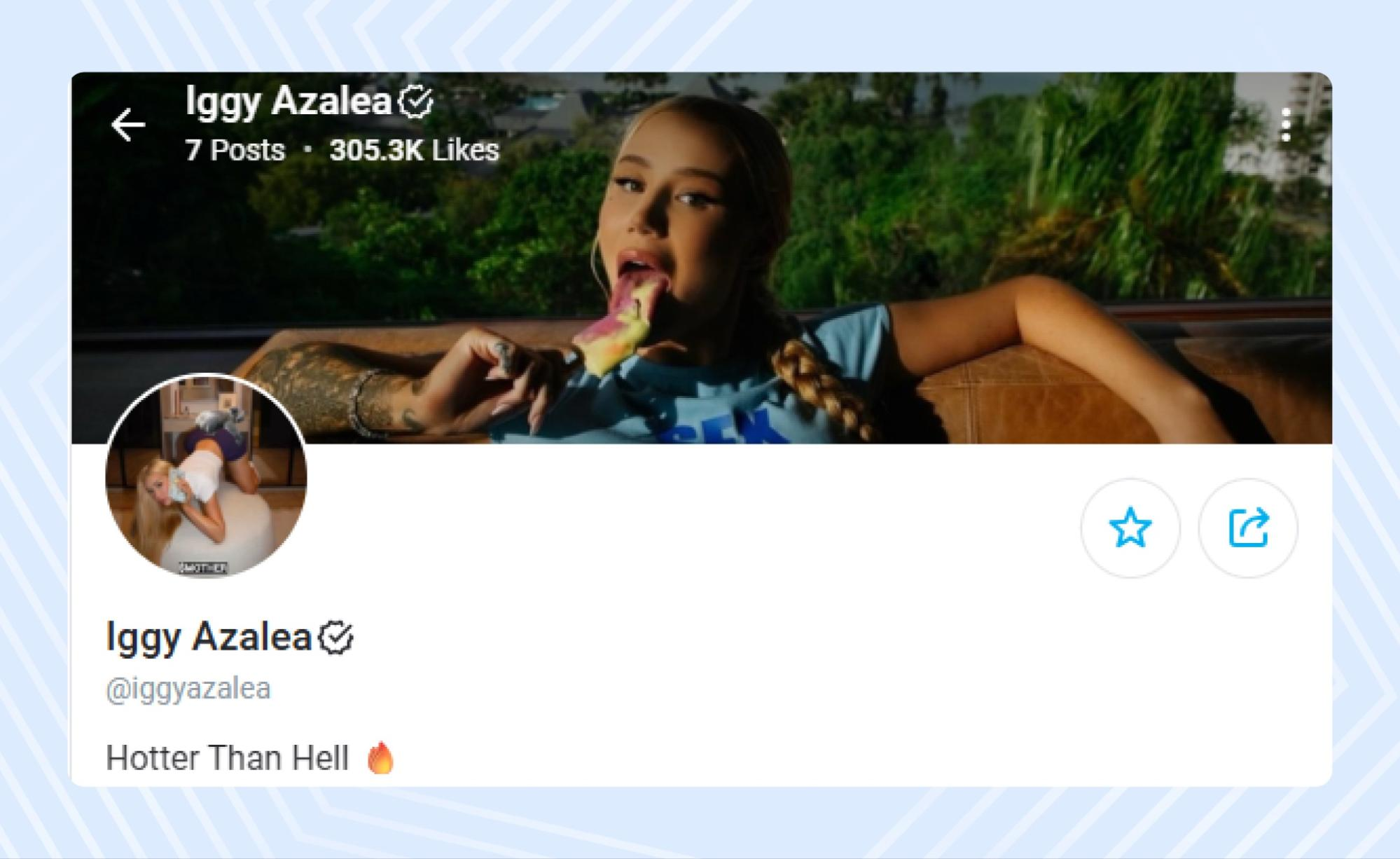Click the Iggy Azalea name below the avatar

(x=209, y=637)
